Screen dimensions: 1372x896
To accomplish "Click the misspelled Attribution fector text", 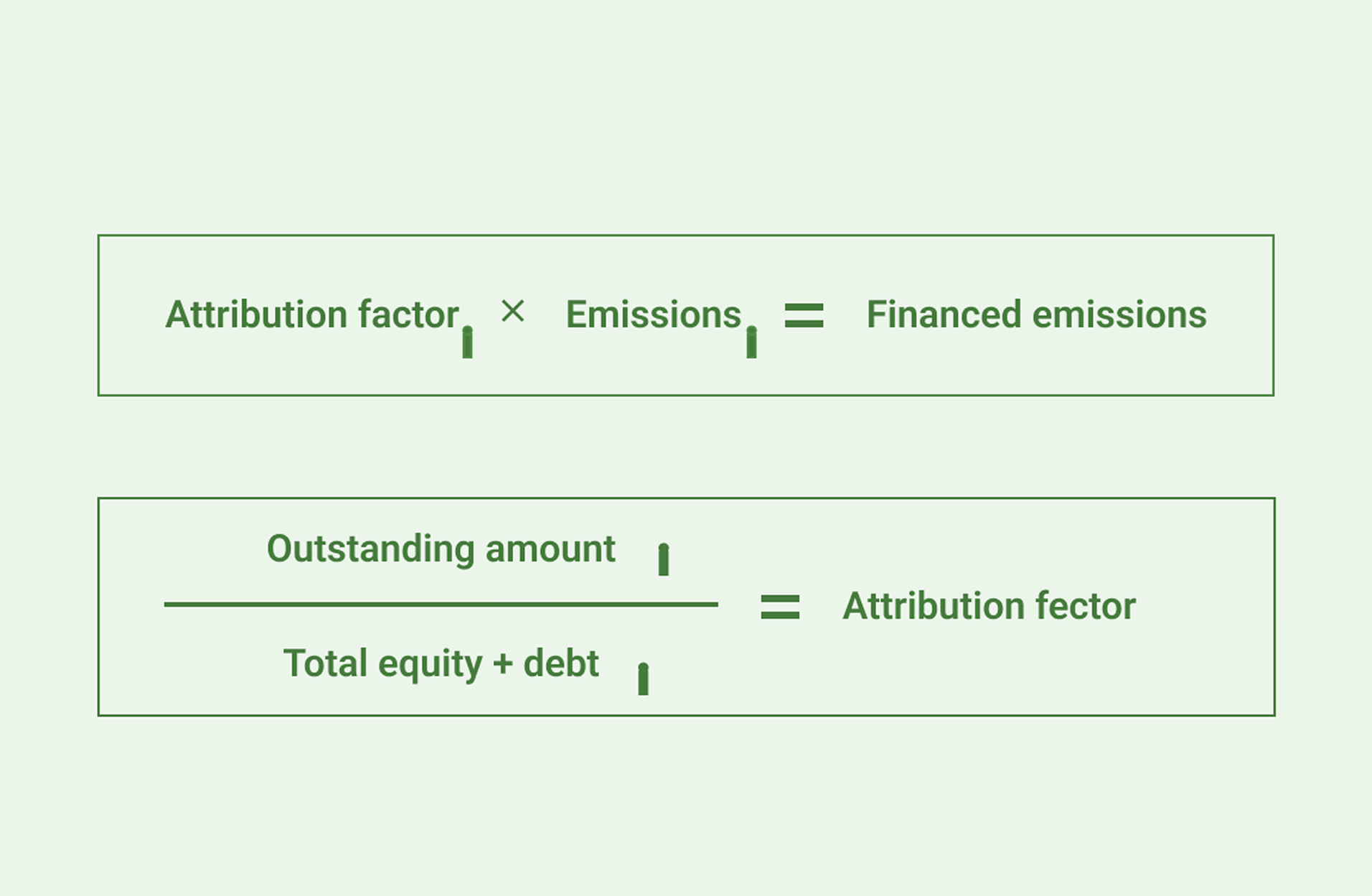I will point(989,606).
